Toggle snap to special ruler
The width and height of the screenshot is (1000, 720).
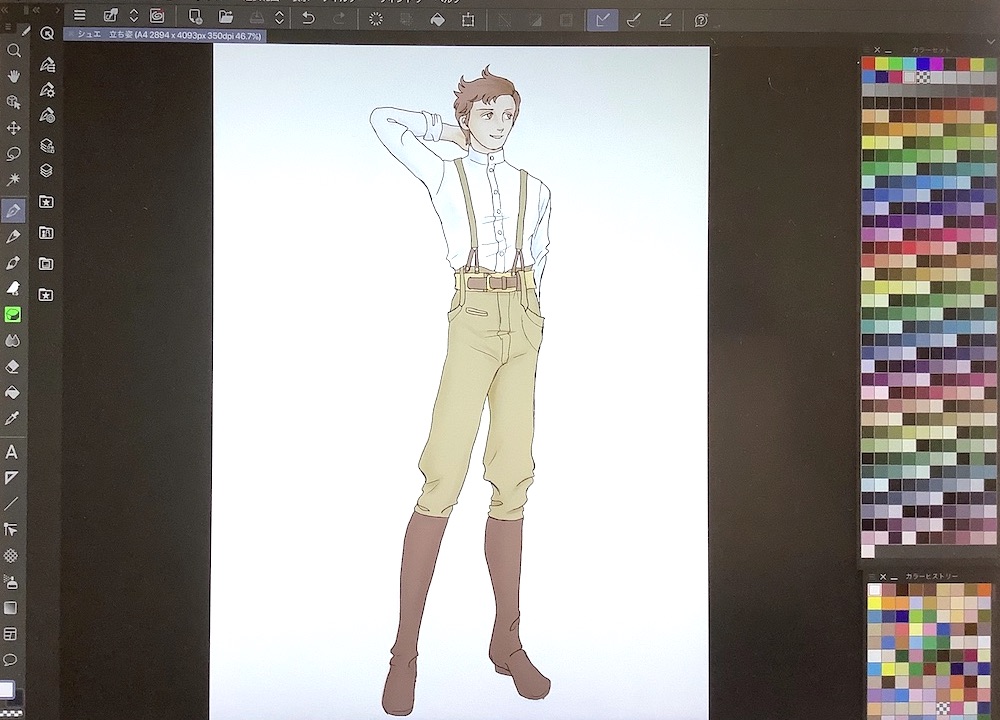pyautogui.click(x=634, y=19)
